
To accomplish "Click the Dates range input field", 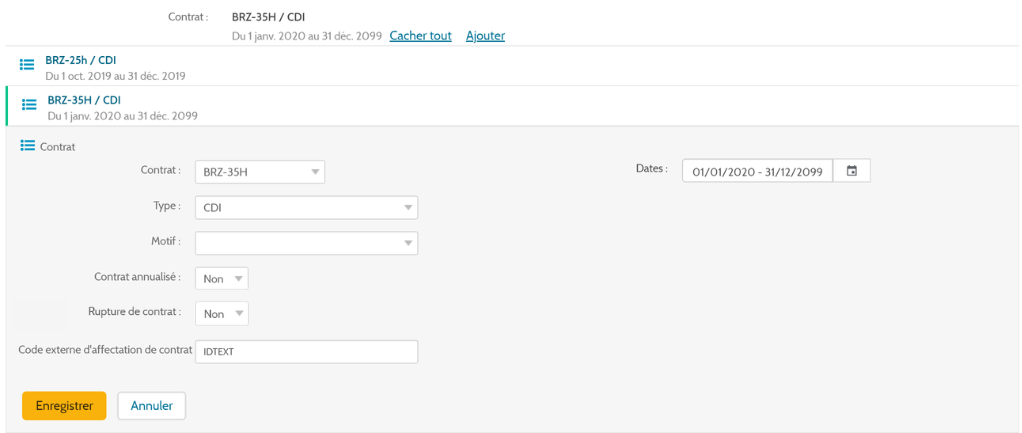I will [757, 172].
